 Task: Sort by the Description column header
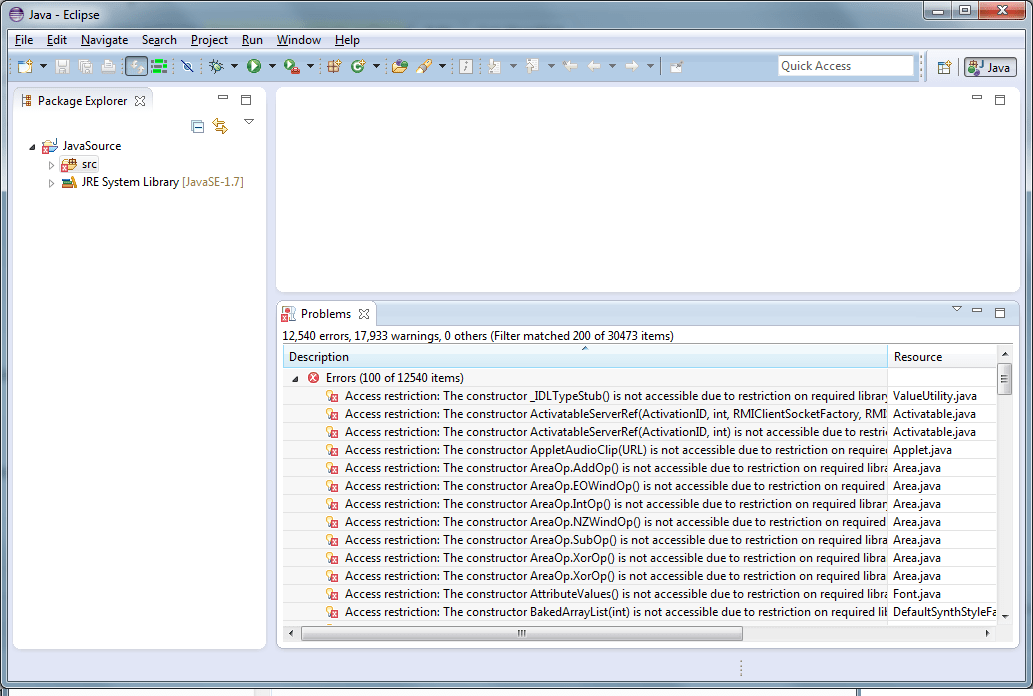pos(585,357)
